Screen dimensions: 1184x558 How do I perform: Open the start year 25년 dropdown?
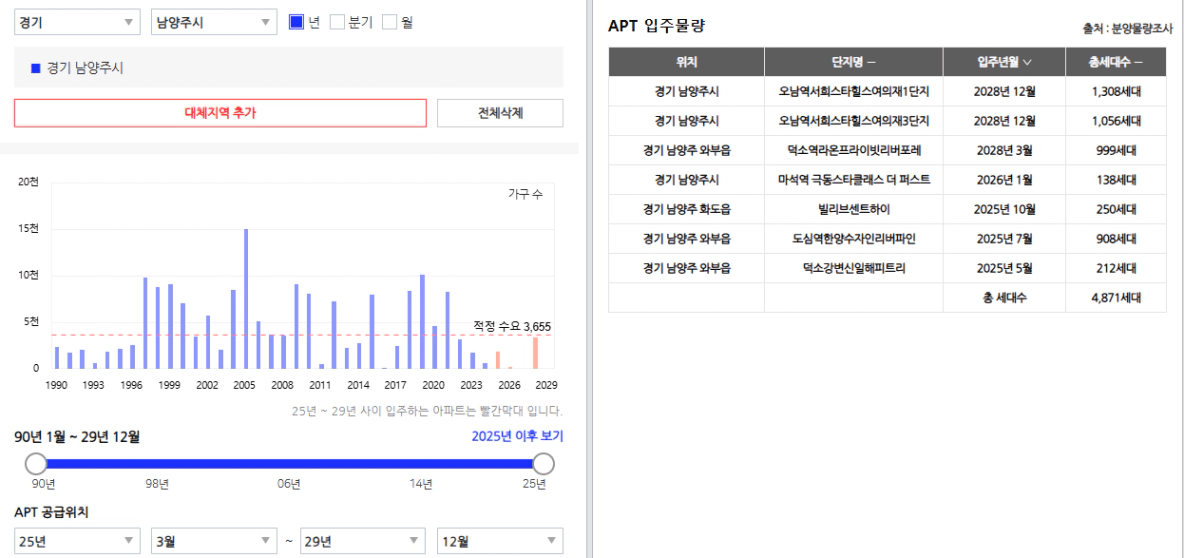(x=77, y=541)
